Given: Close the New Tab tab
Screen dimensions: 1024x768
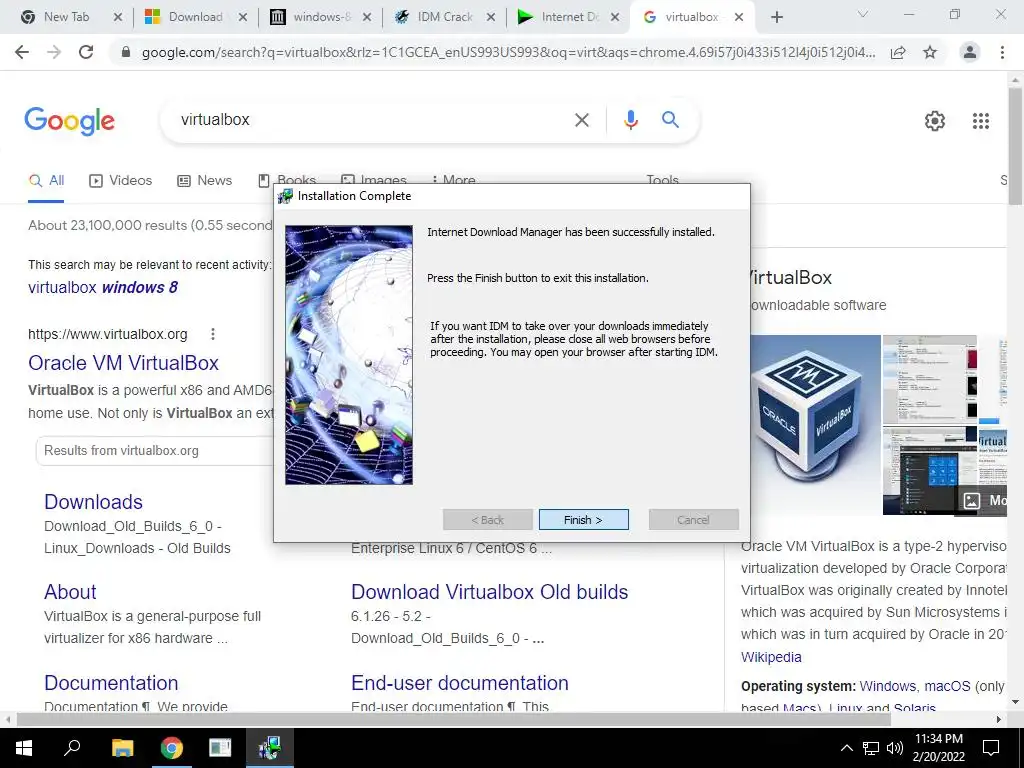Looking at the screenshot, I should [x=118, y=17].
